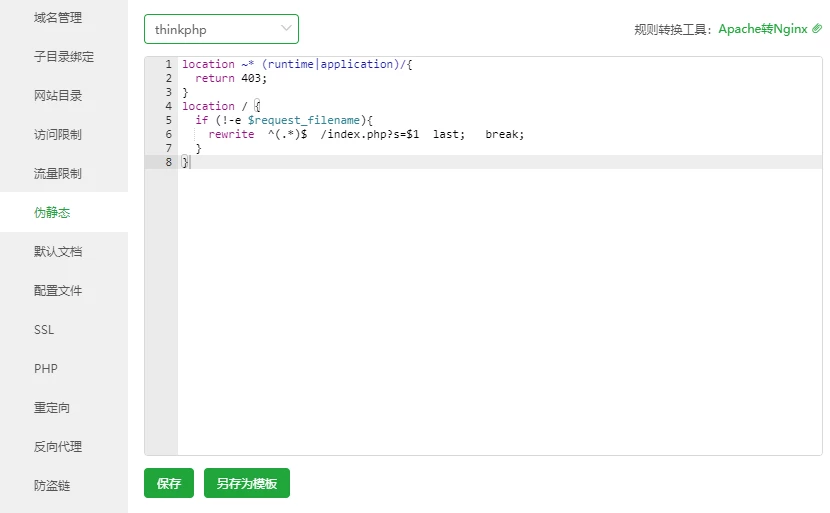The height and width of the screenshot is (513, 830).
Task: Select the PHP tab
Action: tap(46, 369)
